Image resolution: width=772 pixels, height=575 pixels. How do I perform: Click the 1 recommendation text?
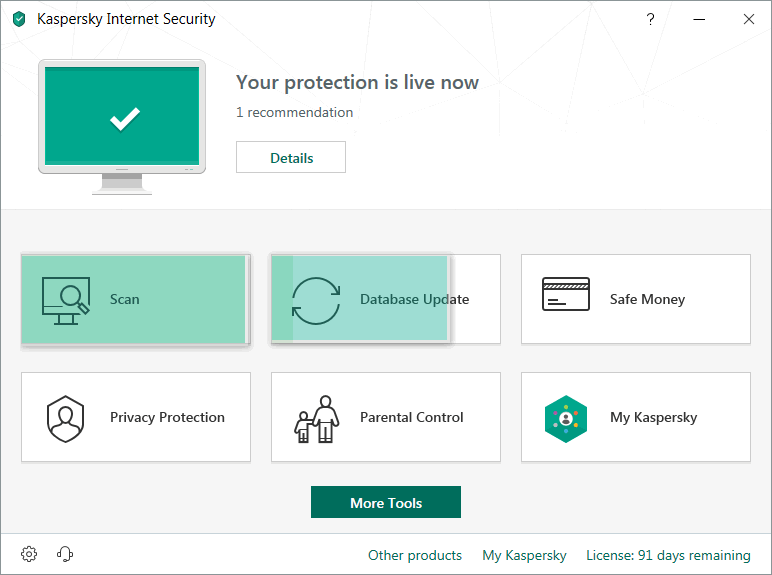(x=294, y=112)
